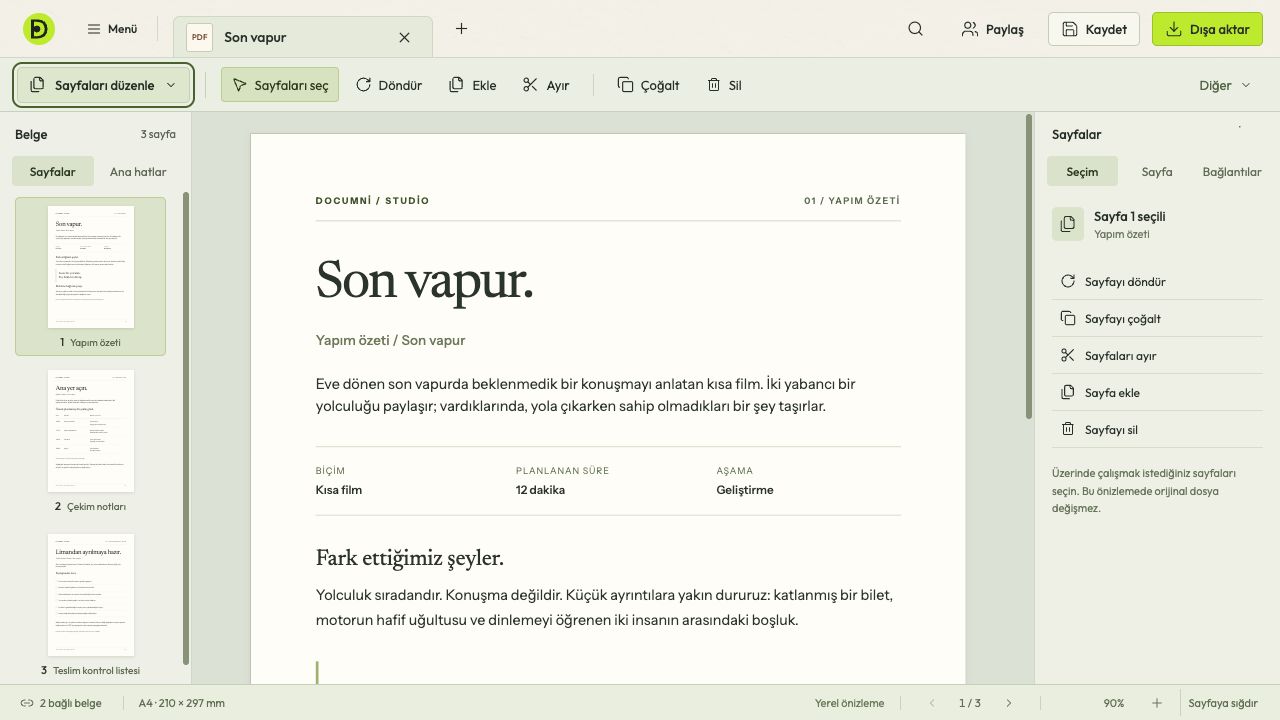Screen dimensions: 1280x720
Task: Click the Sayfa 1 seçili pages icon
Action: coord(1068,224)
